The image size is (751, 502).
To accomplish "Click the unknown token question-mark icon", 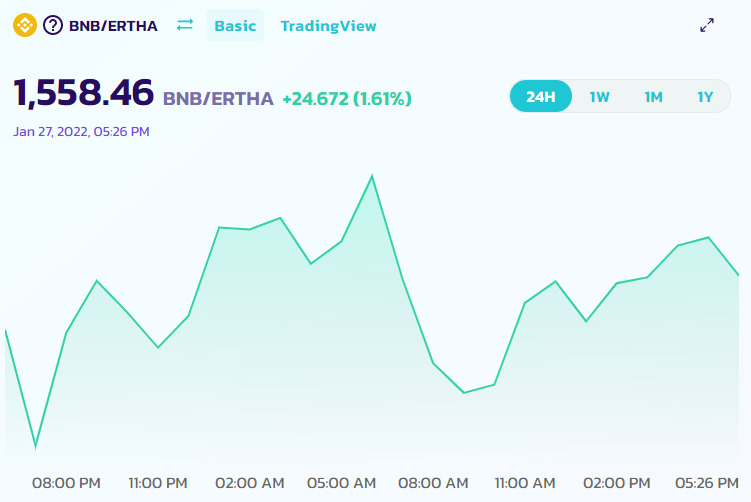I will point(53,25).
